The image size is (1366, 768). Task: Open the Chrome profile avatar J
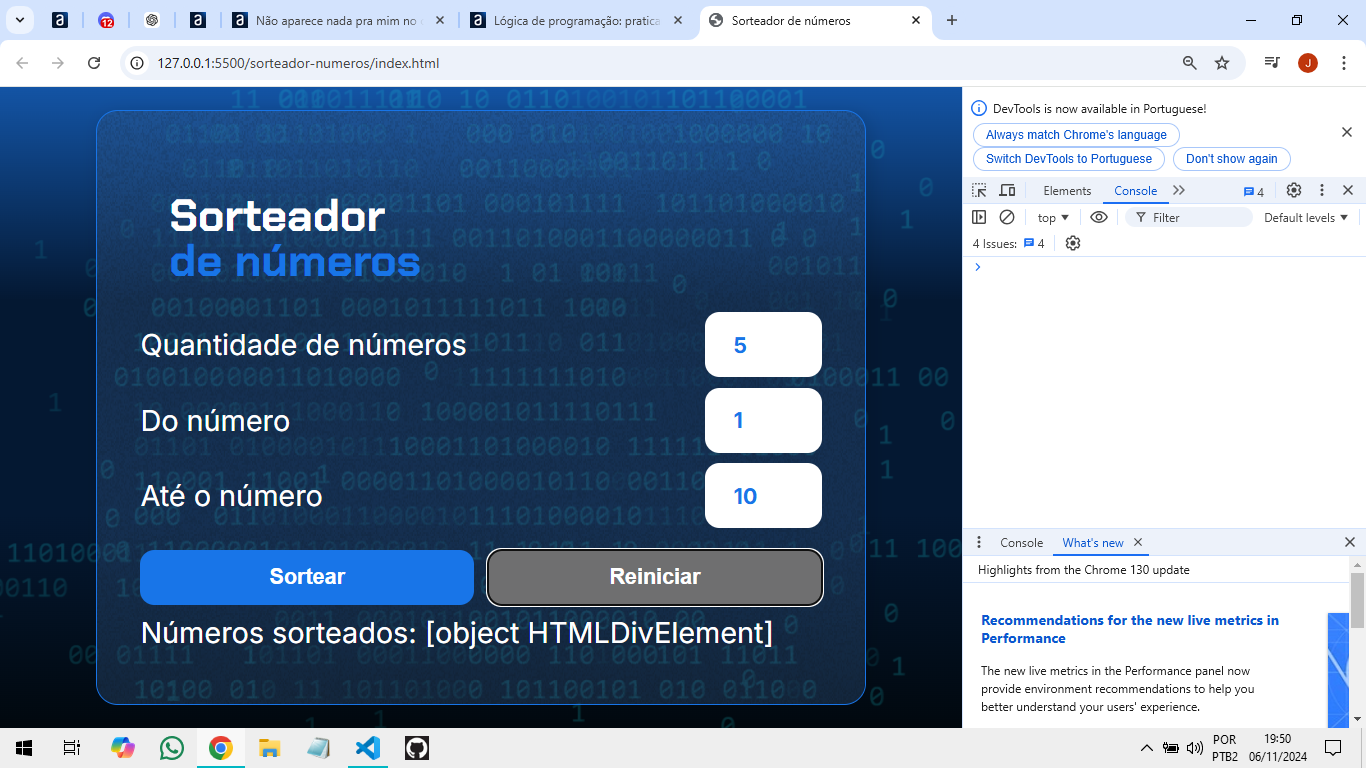1308,63
